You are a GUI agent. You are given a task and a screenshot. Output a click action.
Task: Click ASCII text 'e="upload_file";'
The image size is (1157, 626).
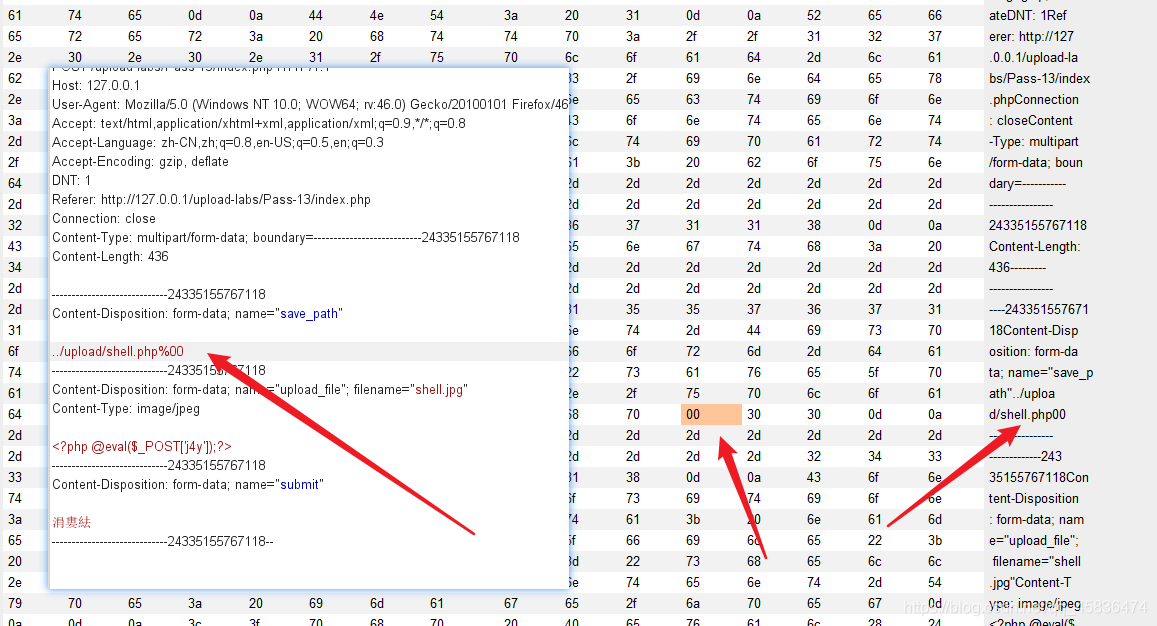click(1034, 540)
